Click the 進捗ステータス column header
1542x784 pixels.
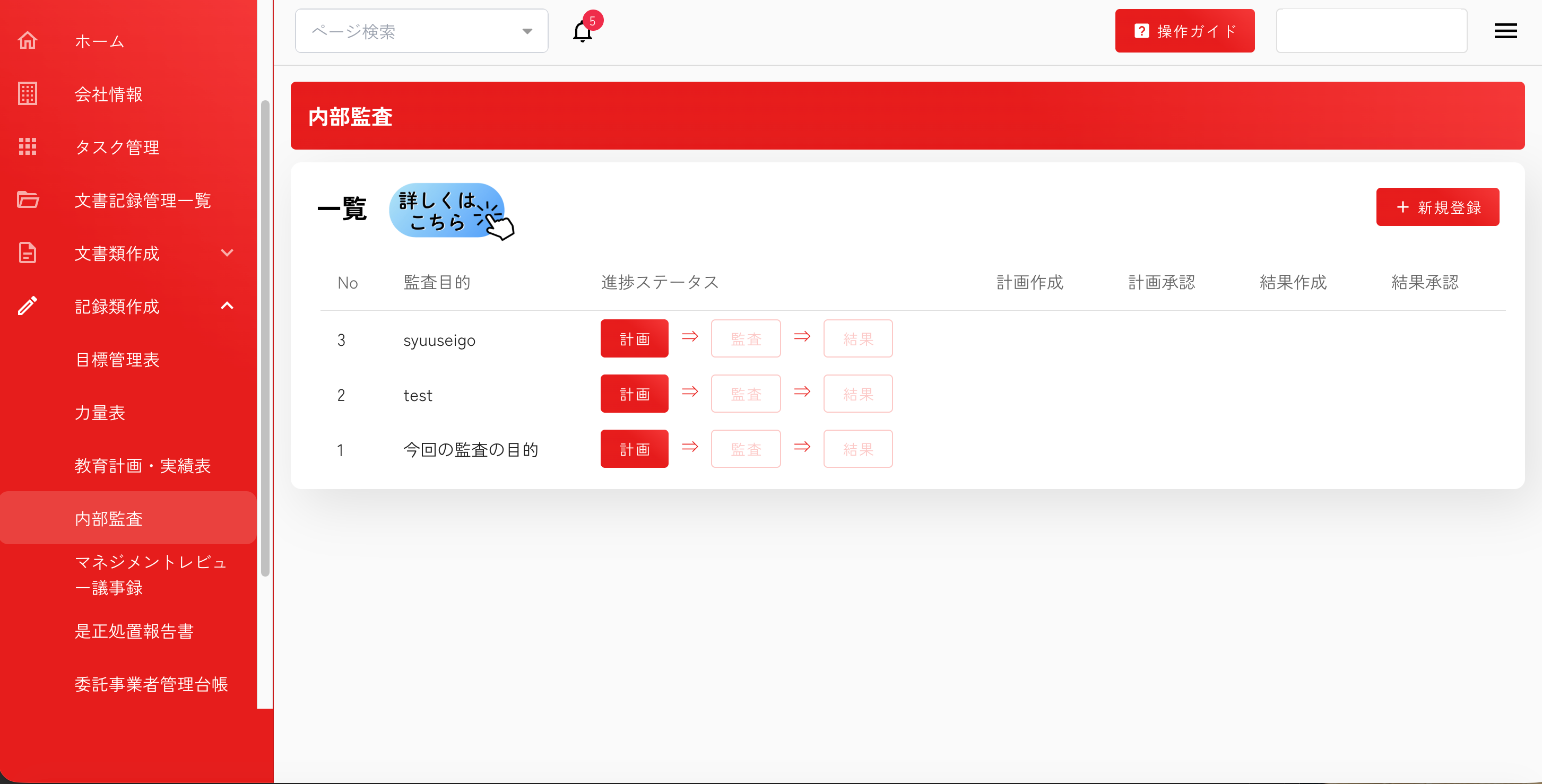click(x=660, y=282)
